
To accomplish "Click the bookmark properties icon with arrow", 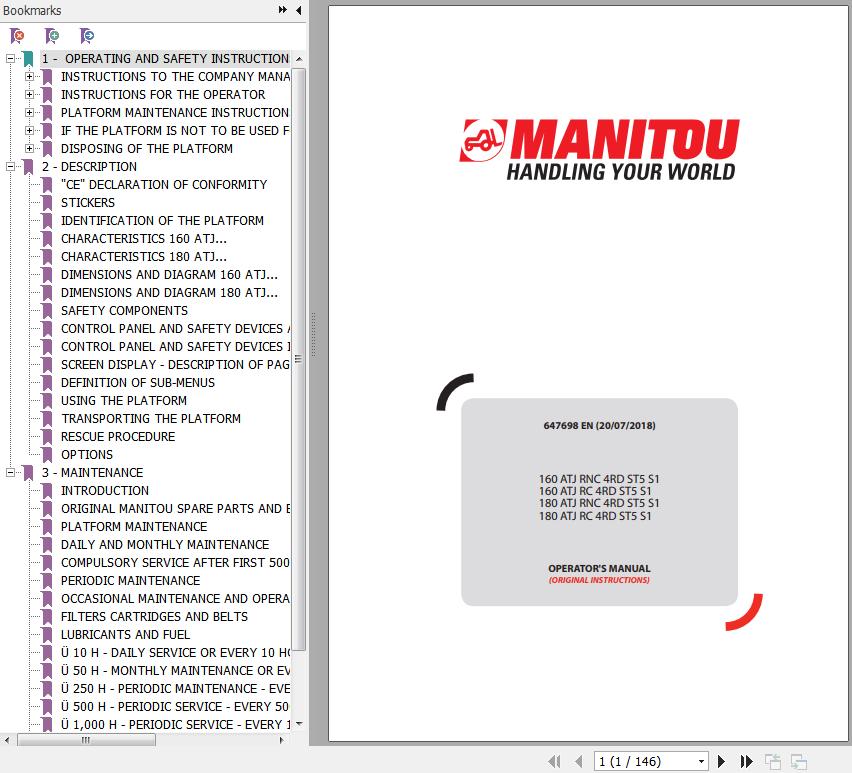I will point(87,36).
